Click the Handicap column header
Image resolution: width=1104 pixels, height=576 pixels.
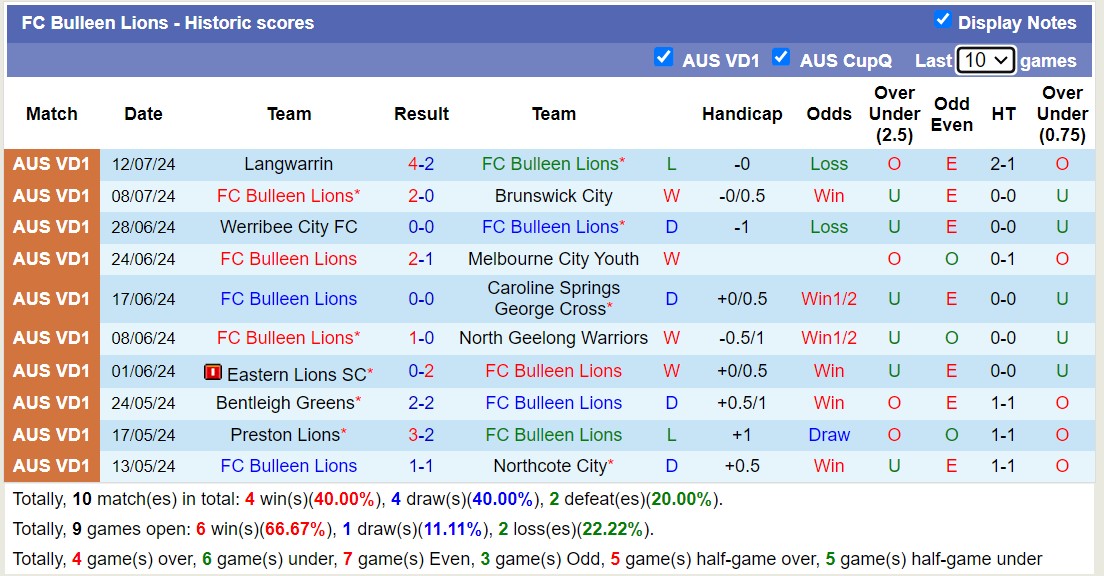pyautogui.click(x=742, y=114)
